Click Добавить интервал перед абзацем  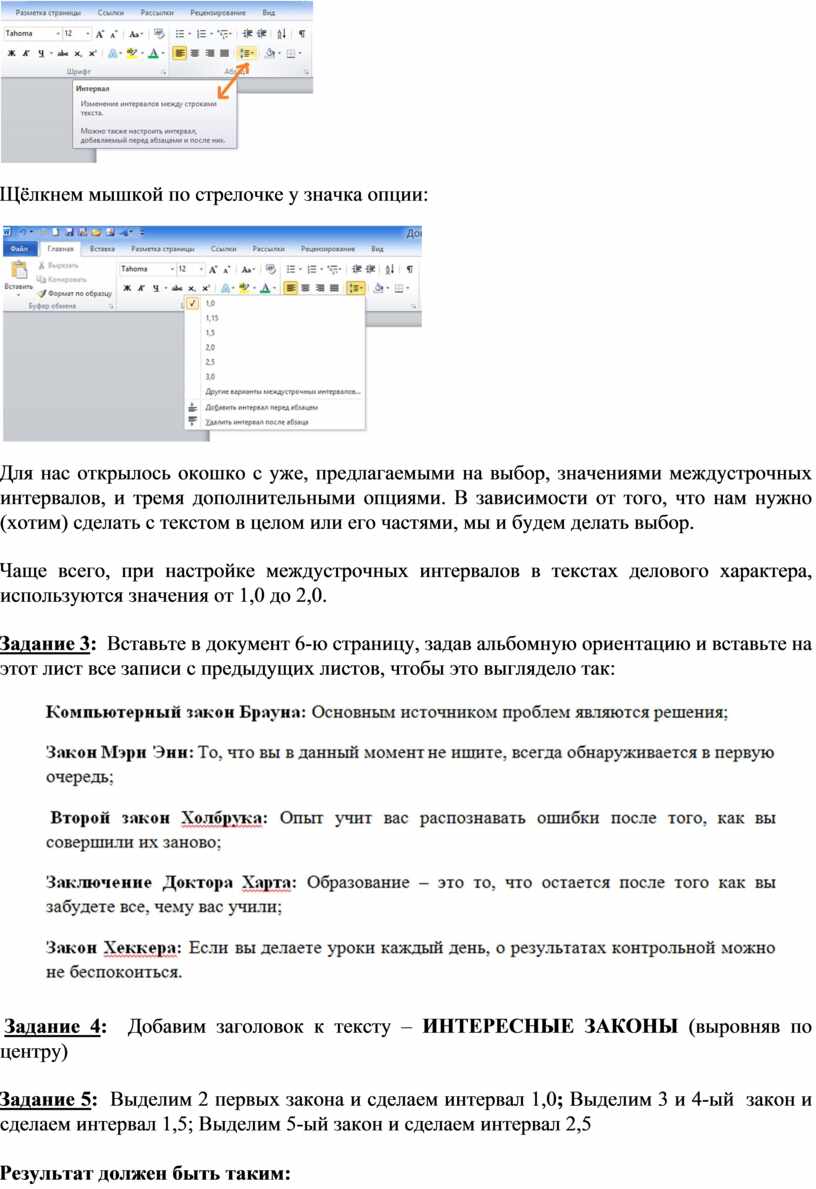click(261, 407)
